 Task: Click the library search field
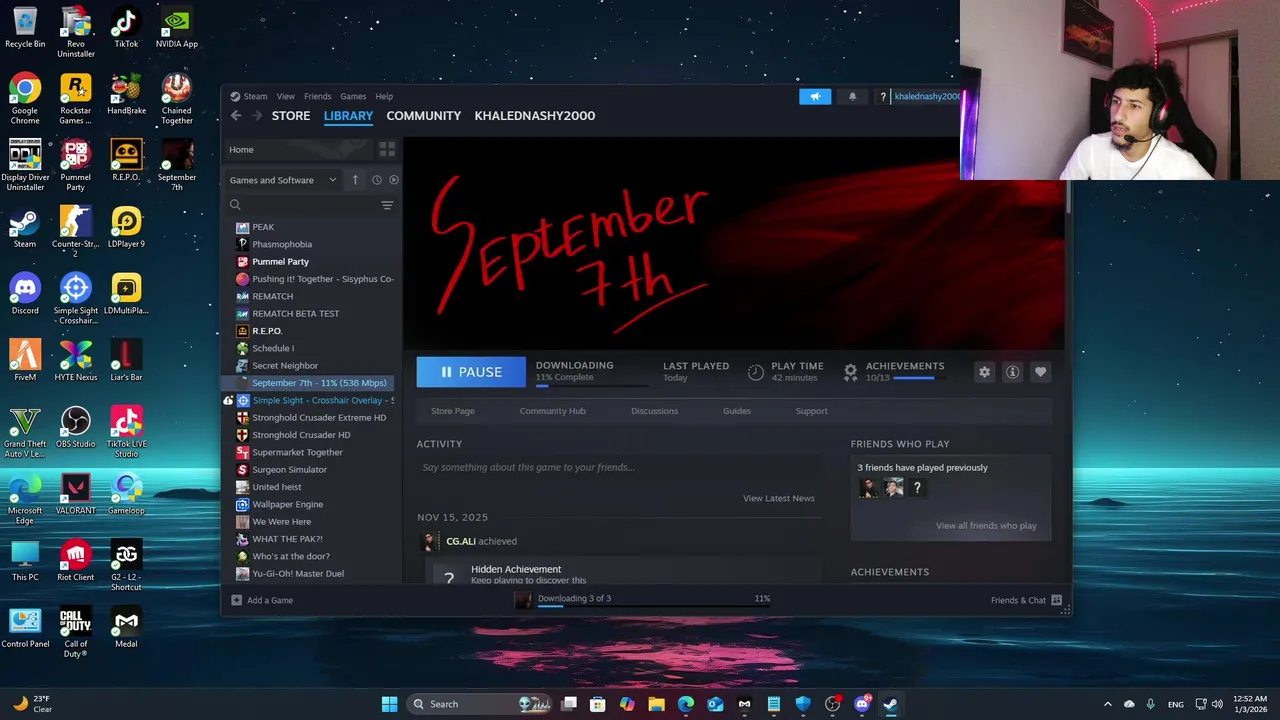click(x=302, y=205)
